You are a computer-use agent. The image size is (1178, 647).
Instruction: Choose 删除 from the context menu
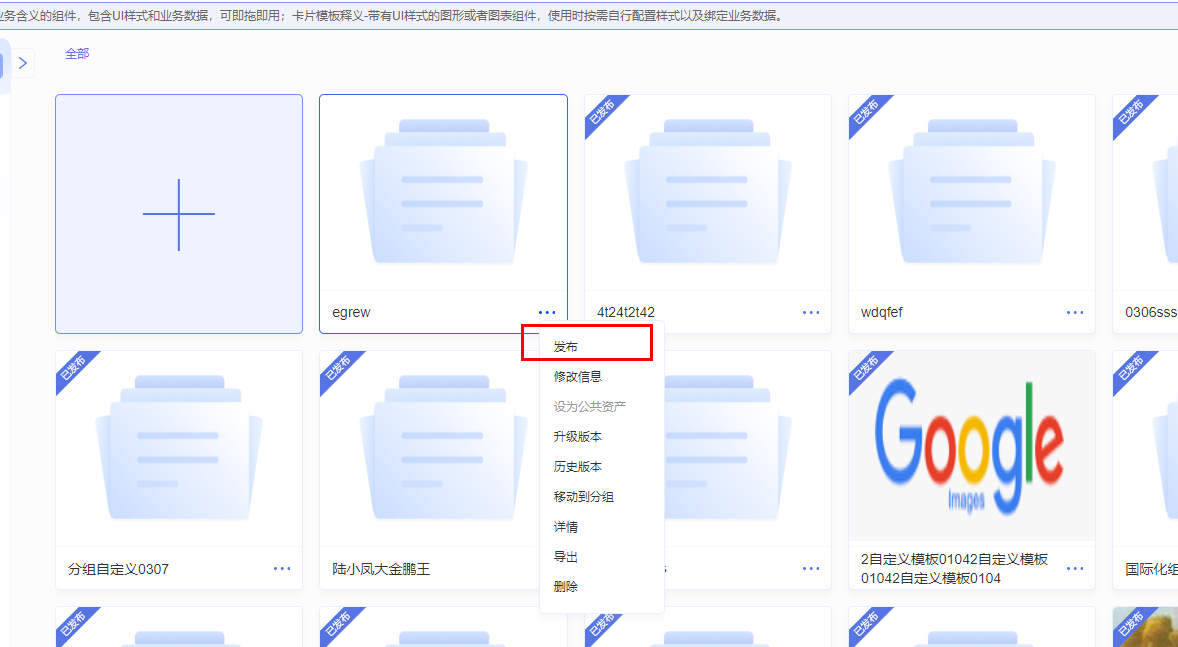tap(566, 587)
